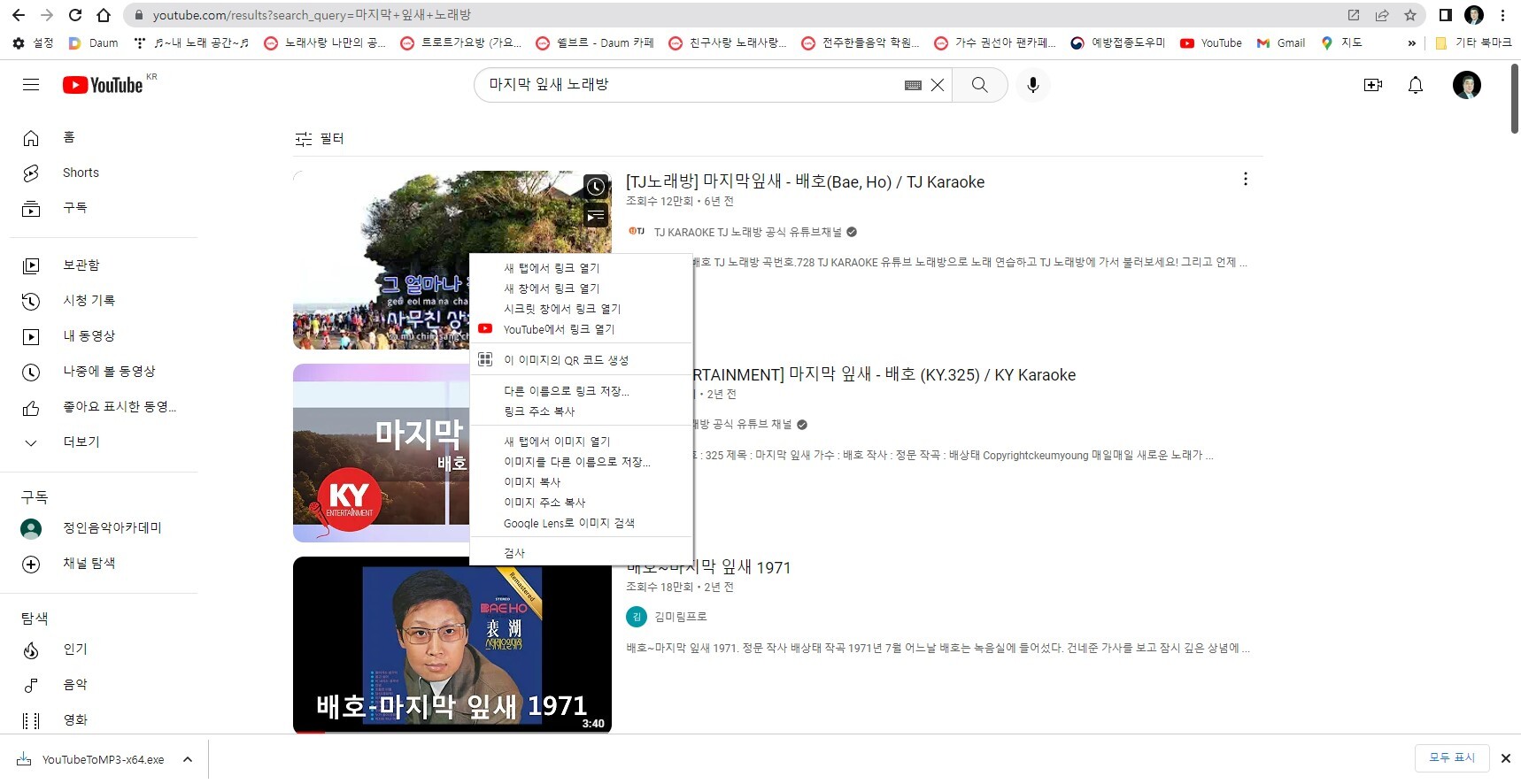
Task: Show more bookmarks with » chevron
Action: click(1411, 42)
